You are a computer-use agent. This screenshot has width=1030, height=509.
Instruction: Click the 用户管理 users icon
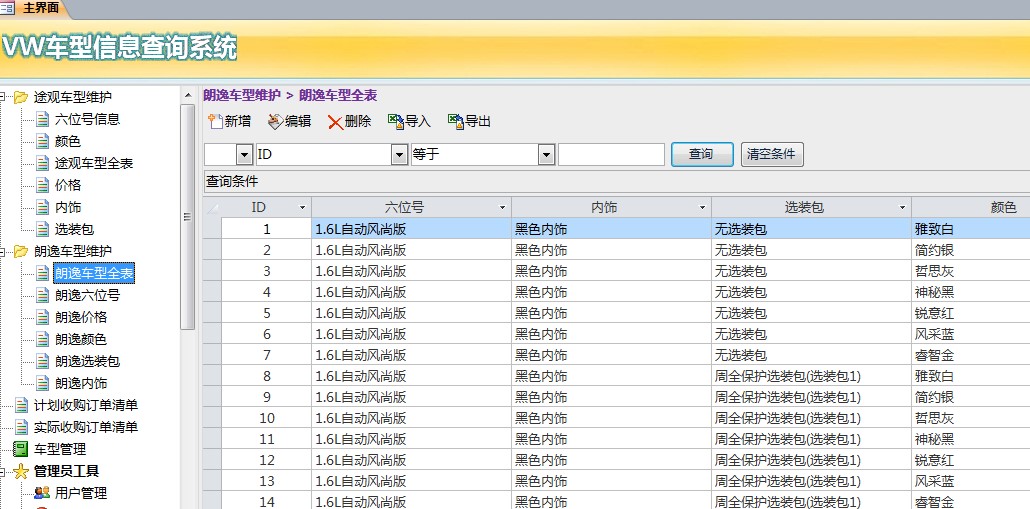click(42, 493)
